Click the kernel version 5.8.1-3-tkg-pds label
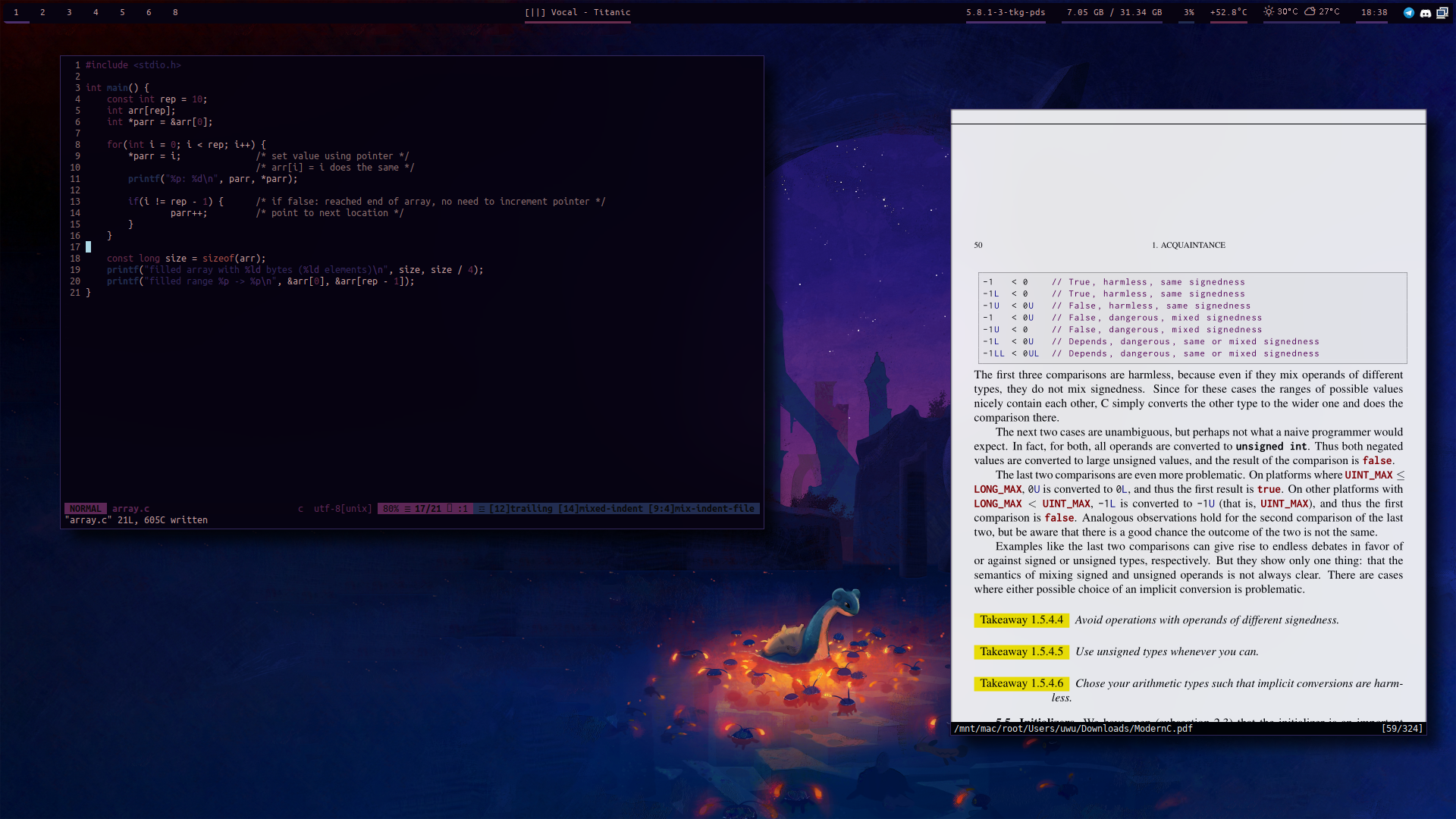 click(1005, 12)
